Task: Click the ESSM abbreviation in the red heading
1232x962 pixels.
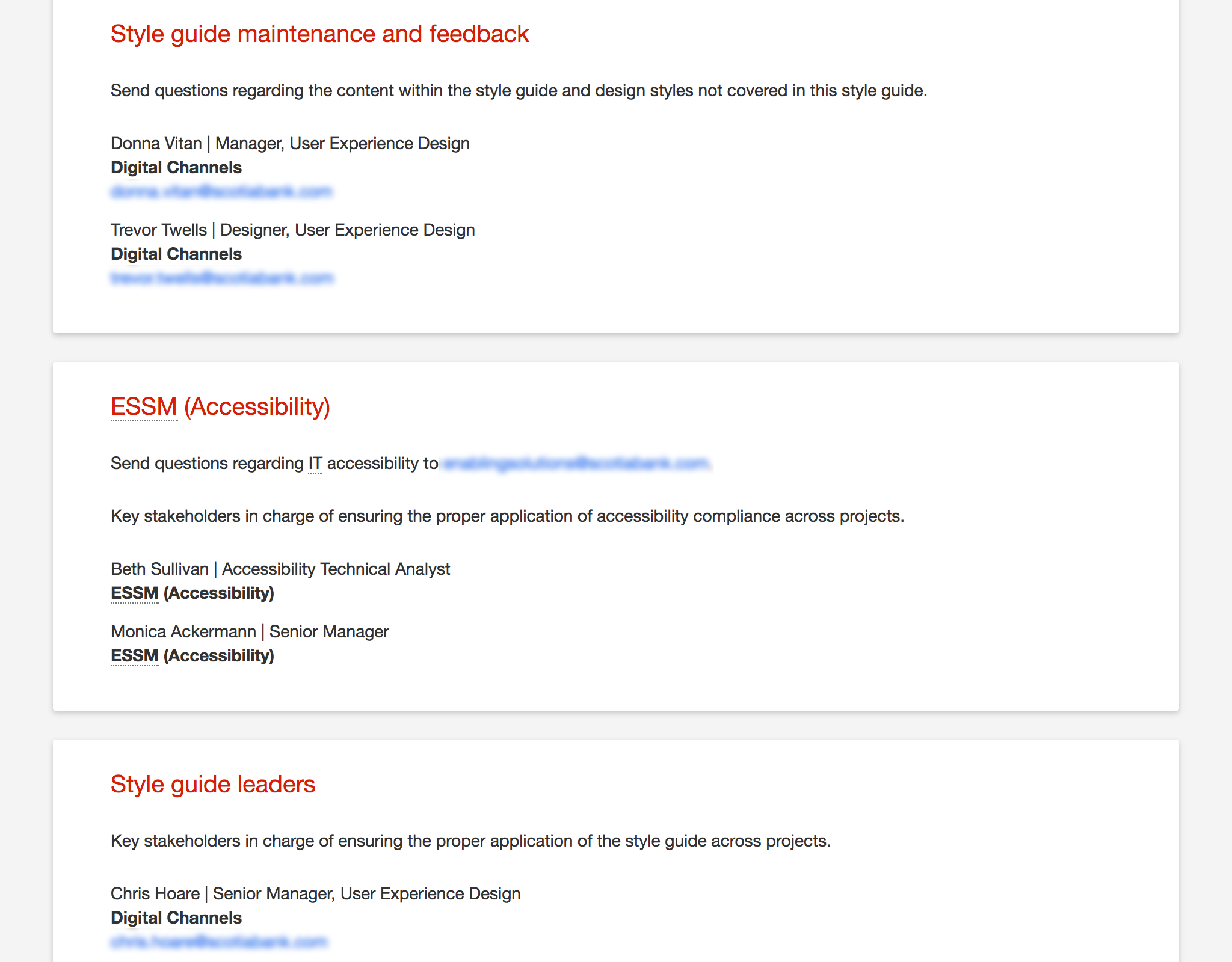Action: coord(144,407)
